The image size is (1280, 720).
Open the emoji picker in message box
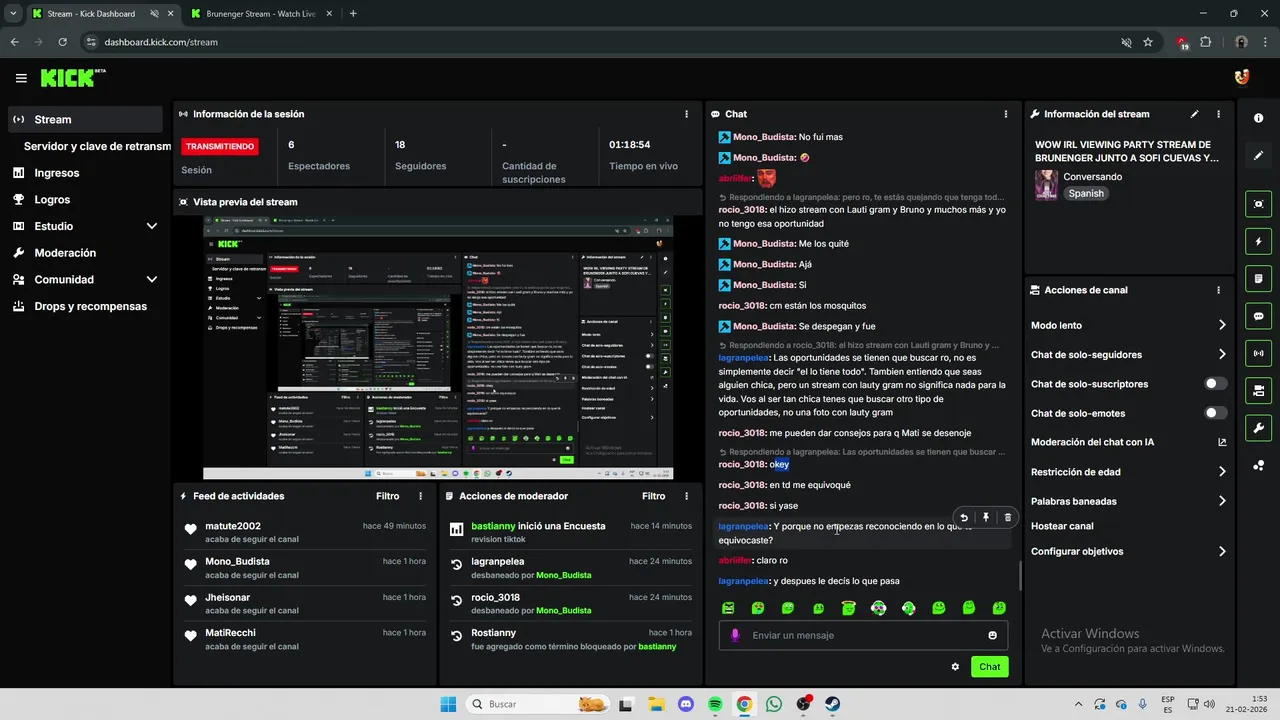coord(992,635)
